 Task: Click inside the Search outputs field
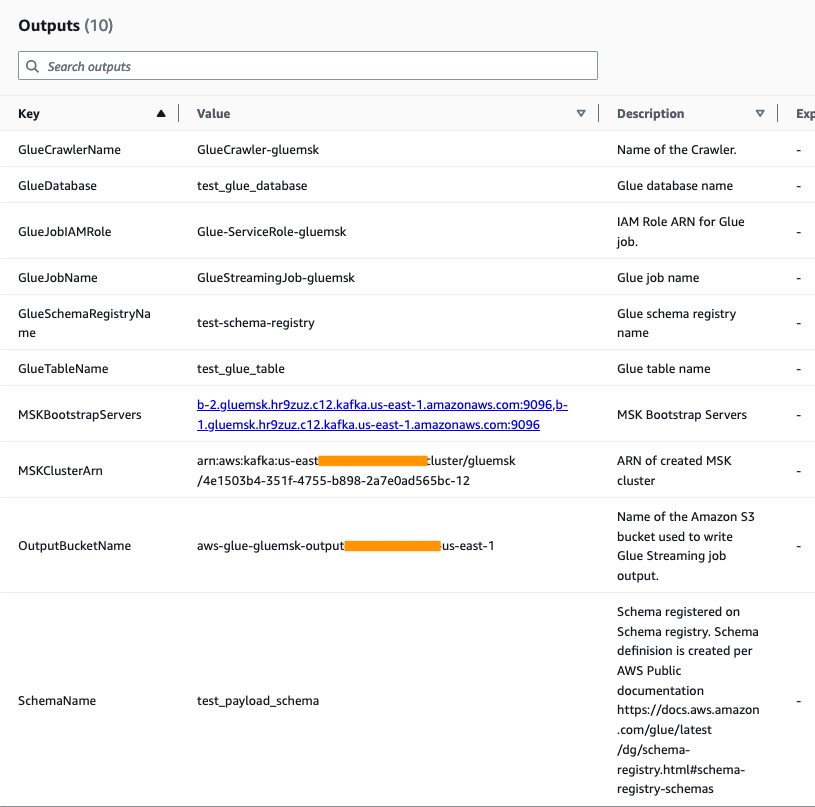[x=300, y=65]
